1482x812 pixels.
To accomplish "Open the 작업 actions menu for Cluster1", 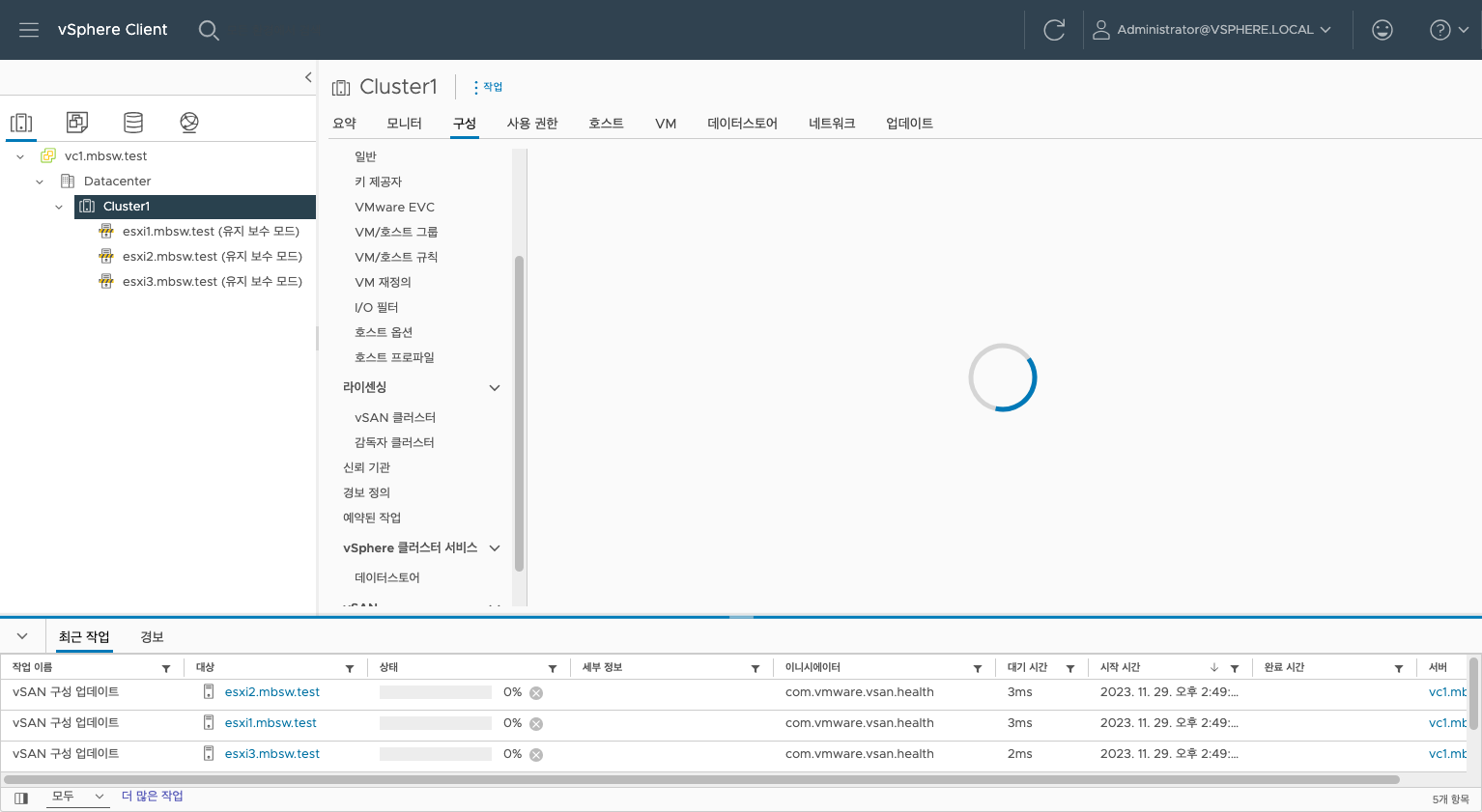I will 488,87.
